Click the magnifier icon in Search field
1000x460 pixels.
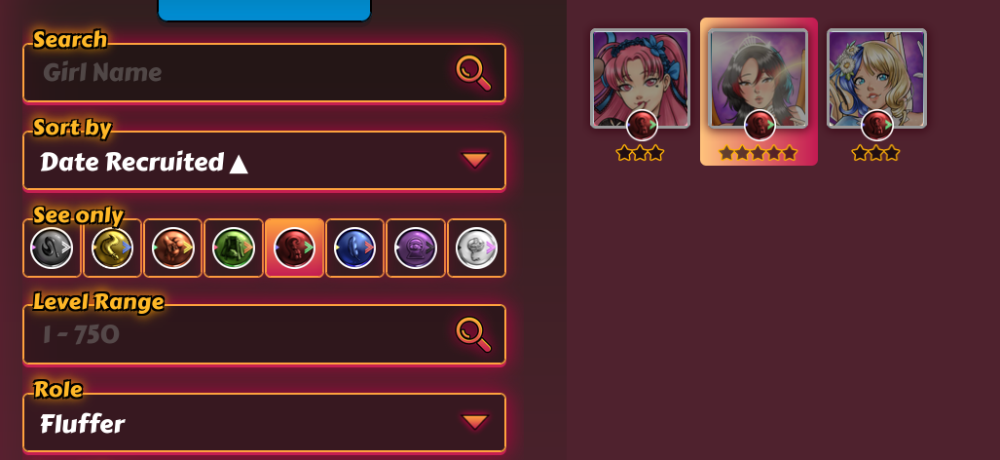click(474, 73)
